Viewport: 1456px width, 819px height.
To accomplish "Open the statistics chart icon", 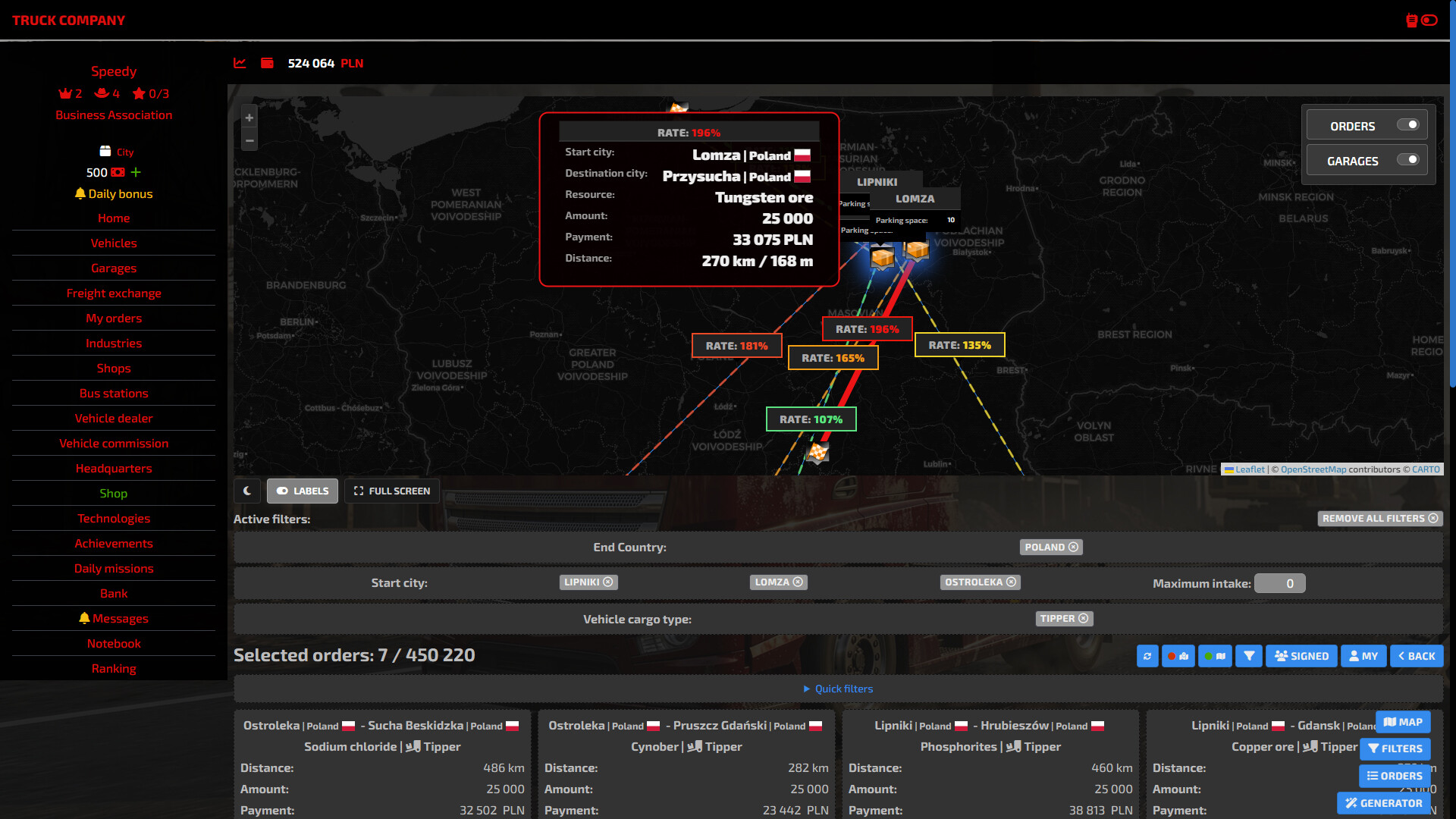I will click(240, 63).
